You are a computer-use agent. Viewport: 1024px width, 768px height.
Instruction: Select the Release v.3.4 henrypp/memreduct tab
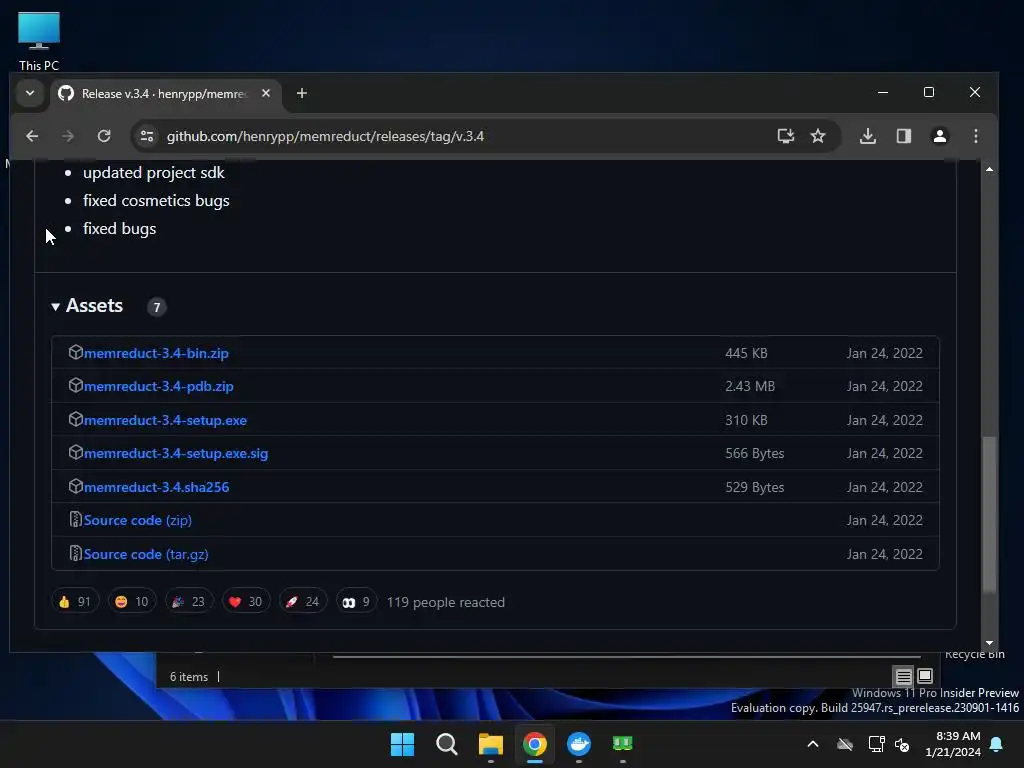tap(166, 93)
